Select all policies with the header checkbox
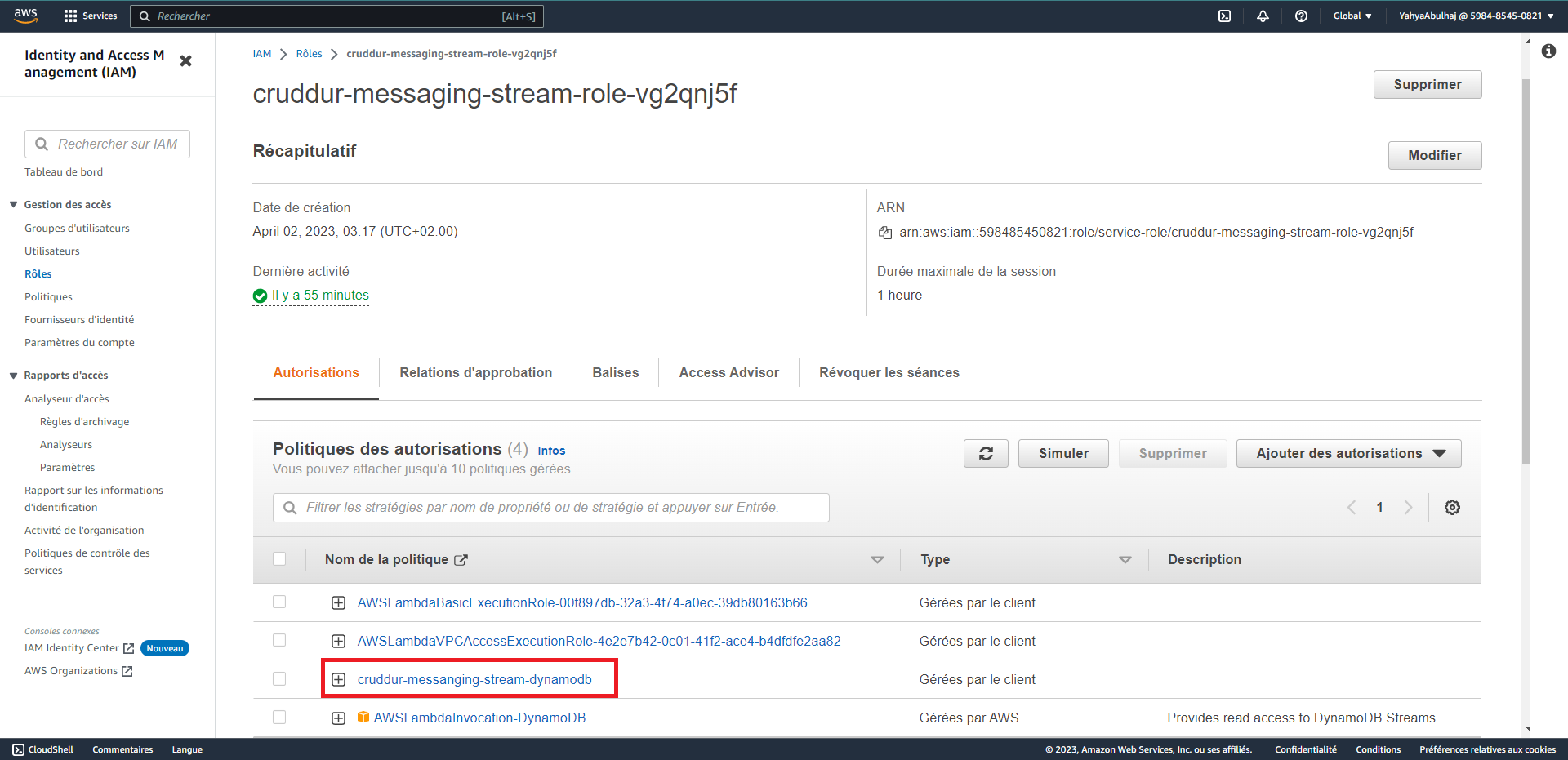Screen dimensions: 1568x760 279,559
